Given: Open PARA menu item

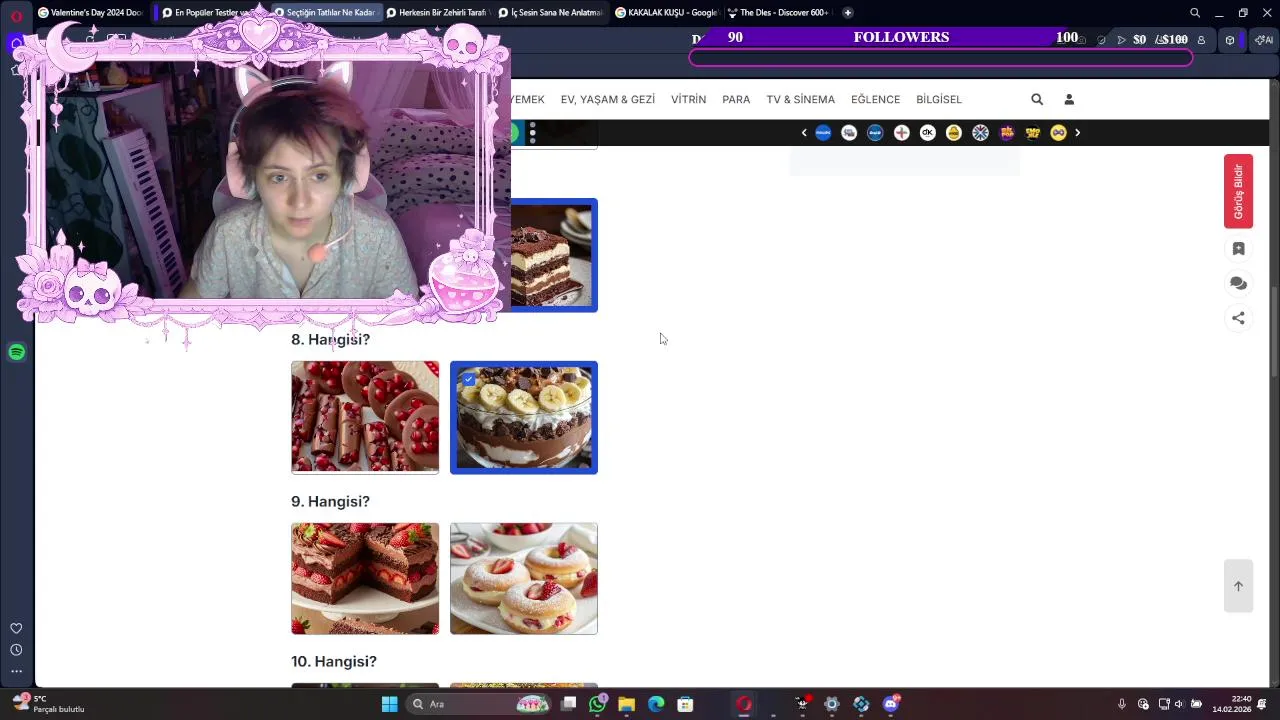Looking at the screenshot, I should pyautogui.click(x=736, y=99).
